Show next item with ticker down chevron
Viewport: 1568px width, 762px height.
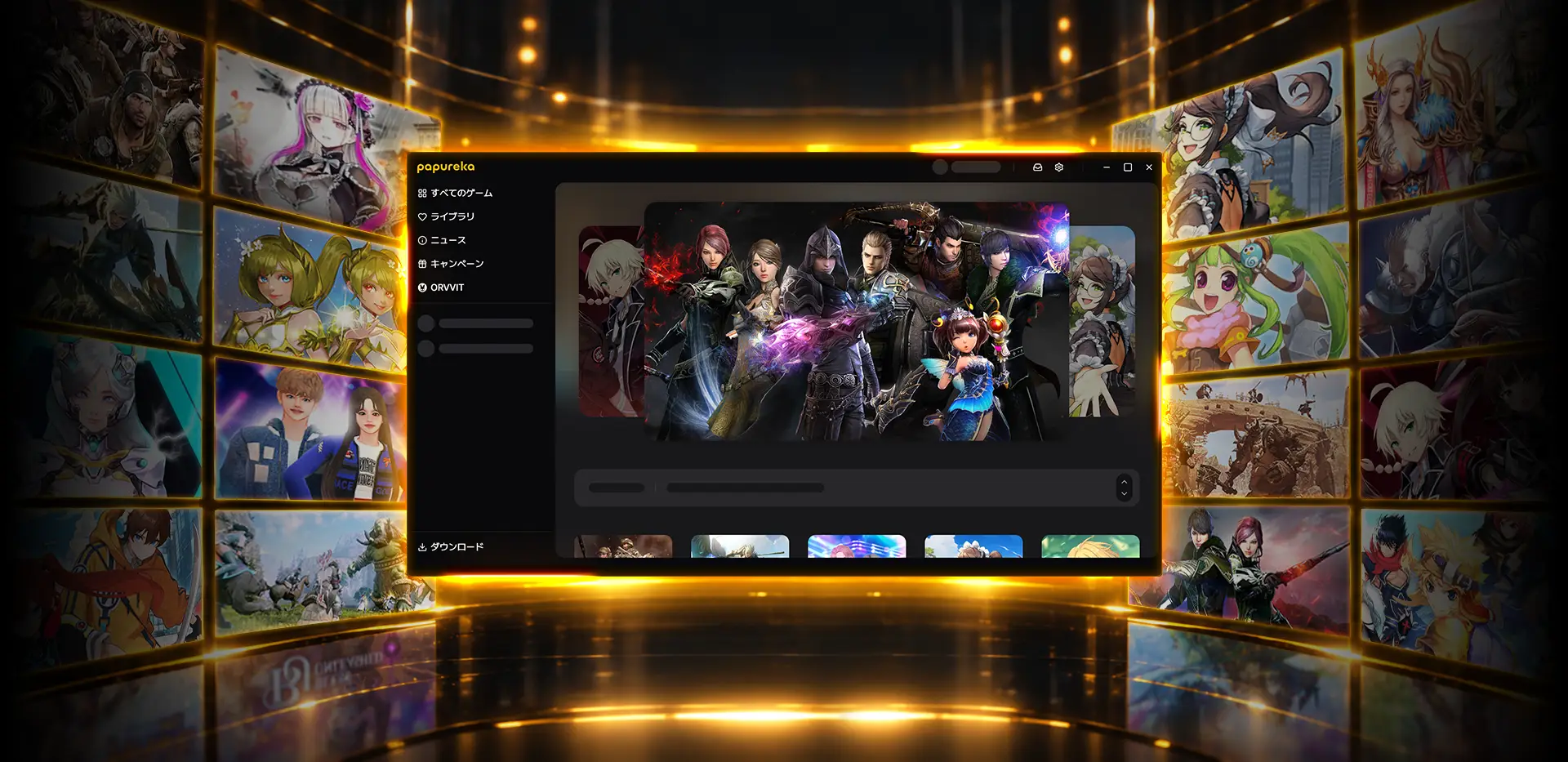[x=1125, y=493]
